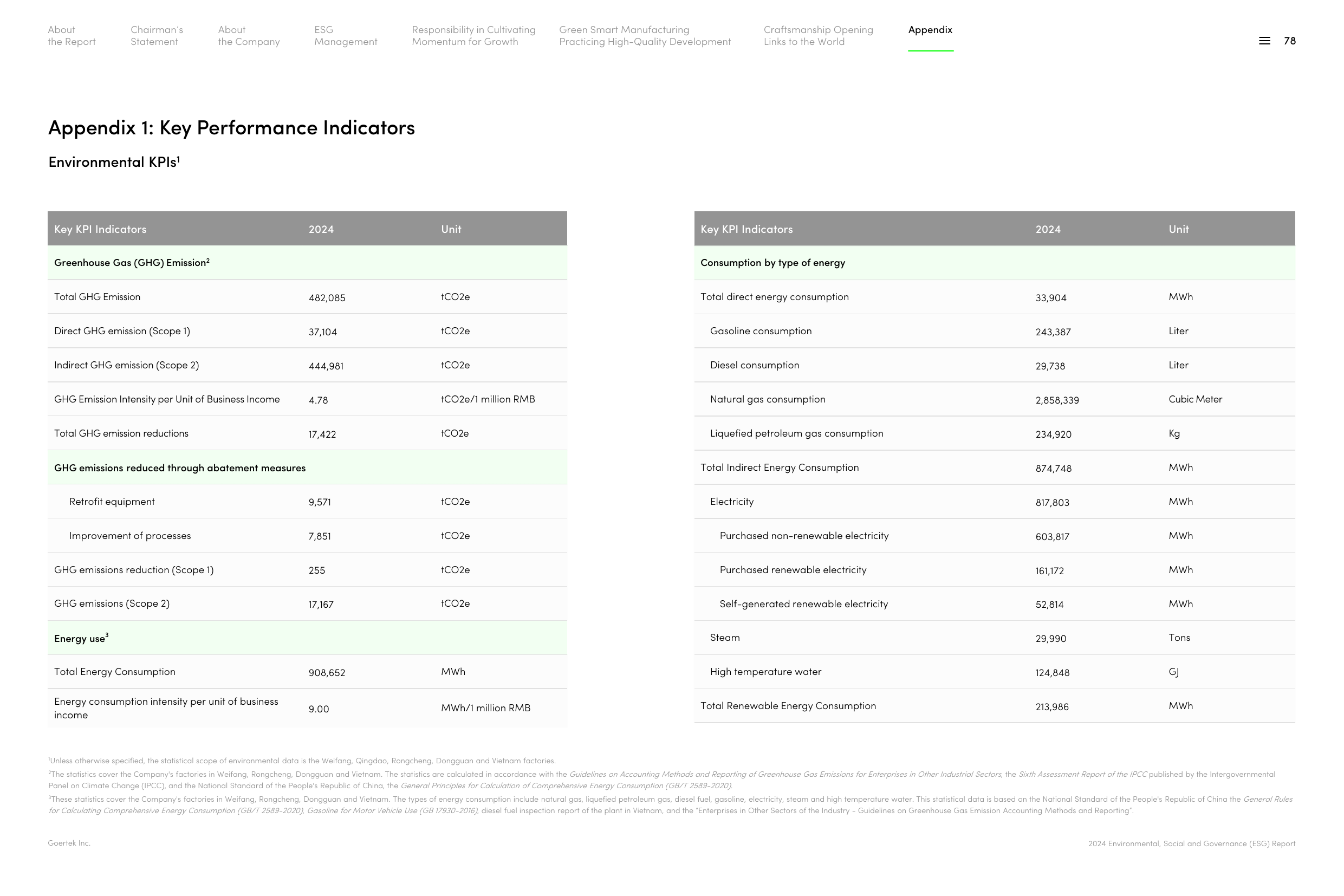1344x896 pixels.
Task: Click the tCO2e/1 million RMB unit
Action: tap(488, 399)
